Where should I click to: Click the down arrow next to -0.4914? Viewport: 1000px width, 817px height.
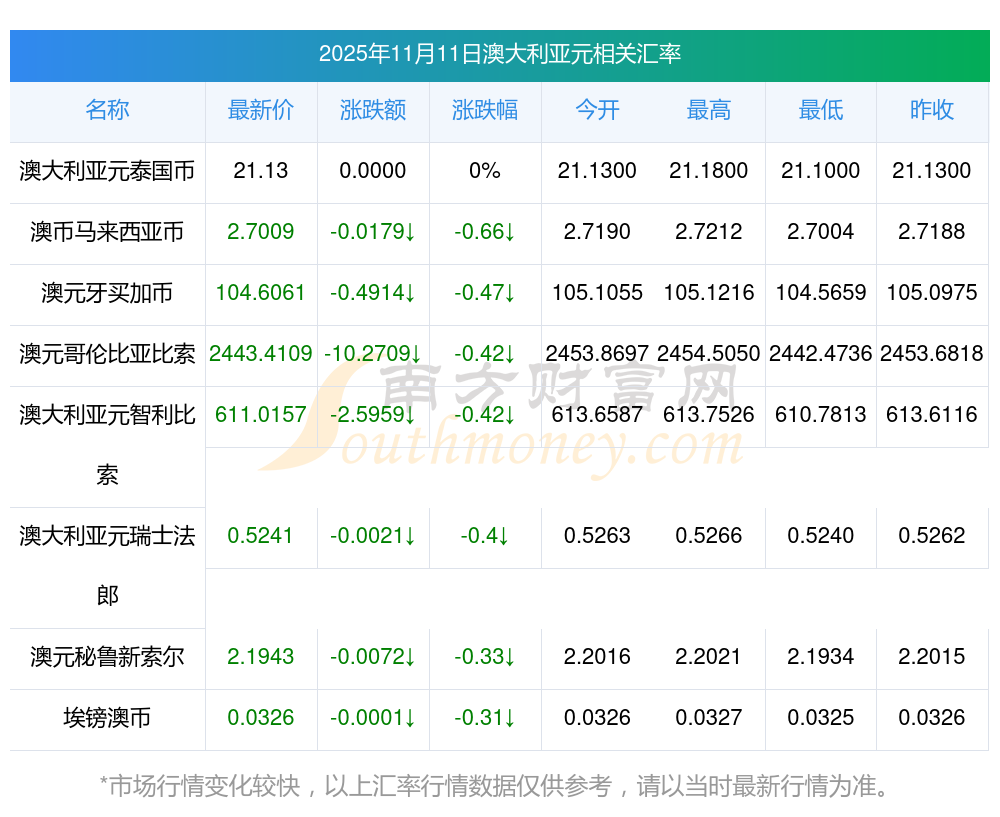coord(411,293)
